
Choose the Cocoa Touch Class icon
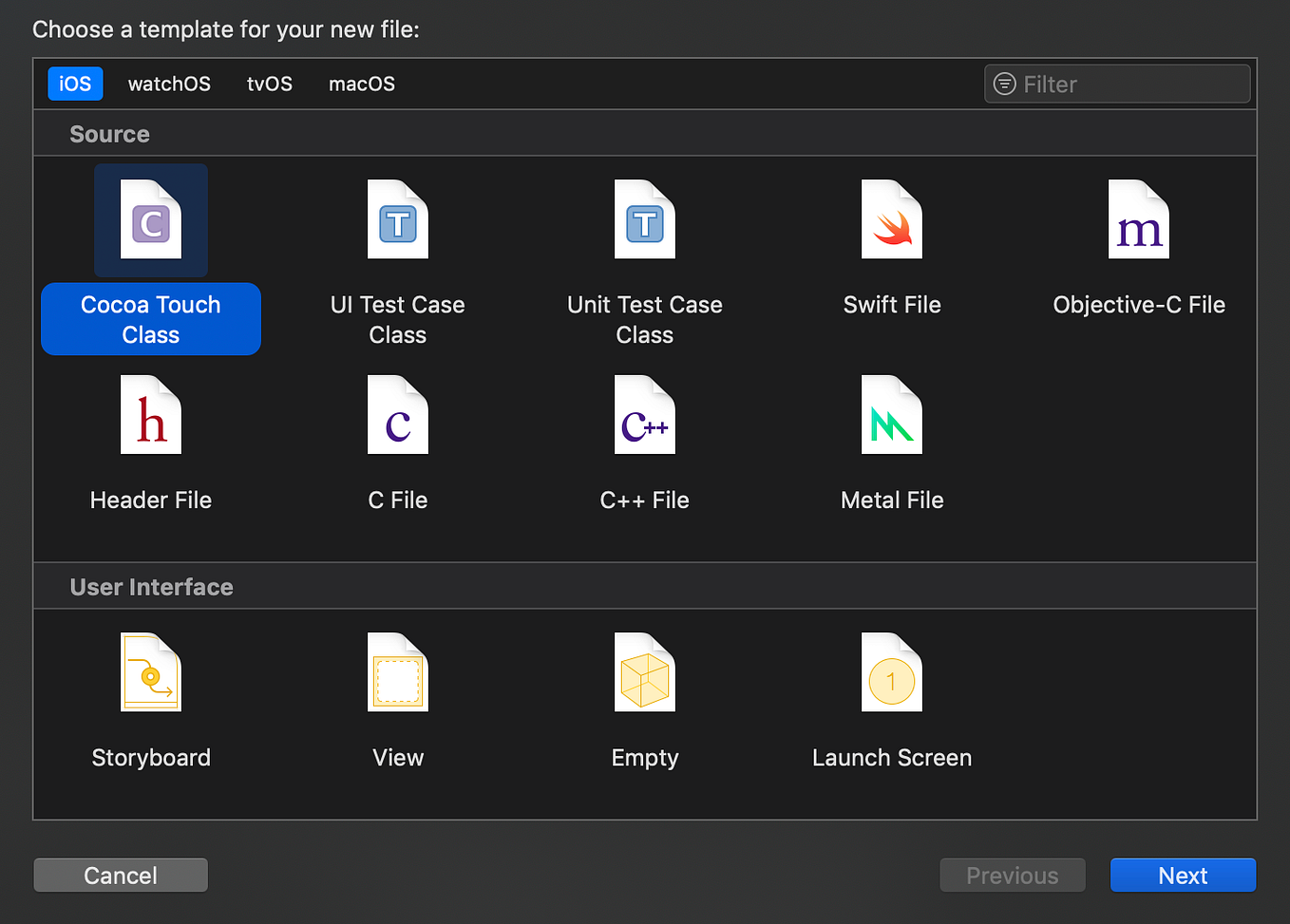coord(150,219)
